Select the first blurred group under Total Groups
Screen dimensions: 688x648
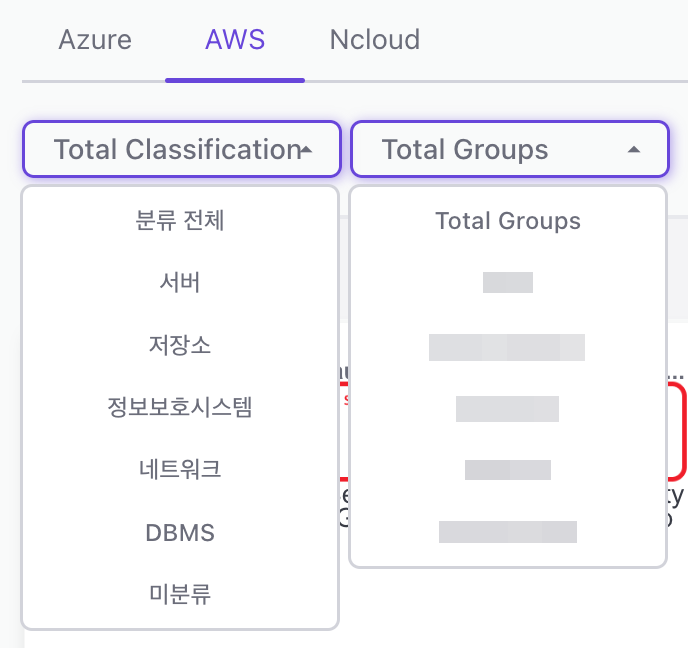508,283
